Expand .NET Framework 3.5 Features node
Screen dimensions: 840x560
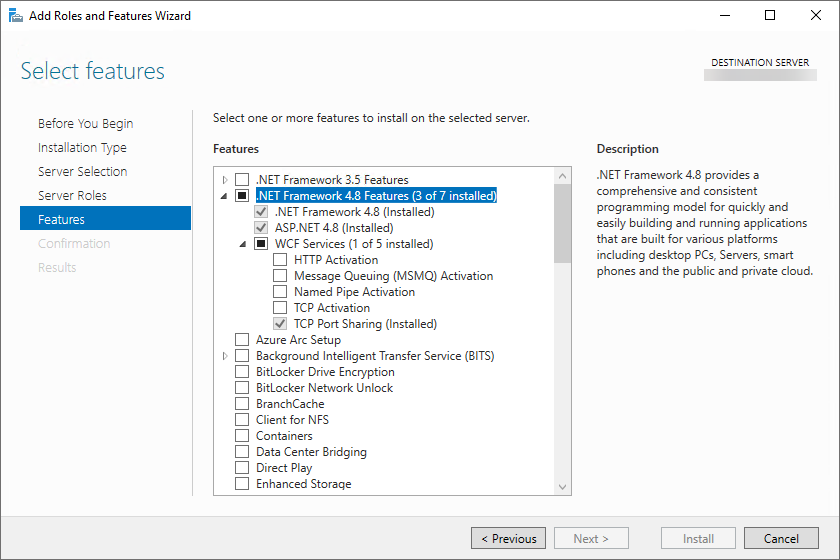click(225, 180)
